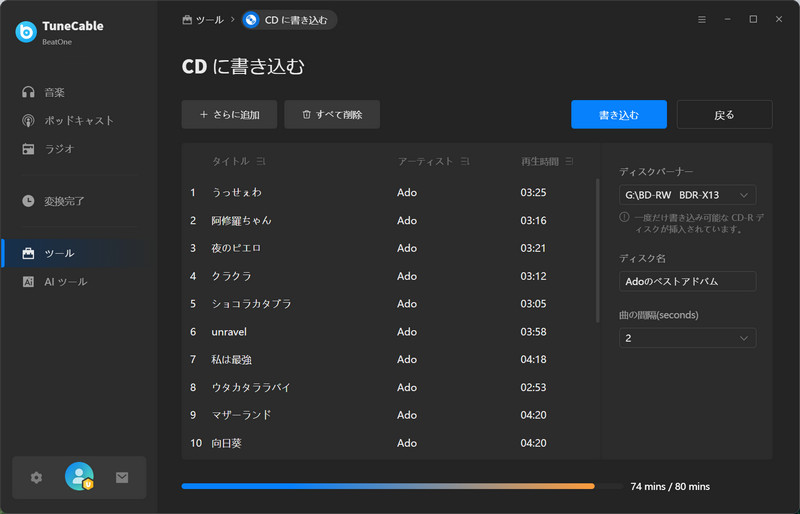Click plus icon in さらに追加
The width and height of the screenshot is (800, 514).
pos(204,114)
